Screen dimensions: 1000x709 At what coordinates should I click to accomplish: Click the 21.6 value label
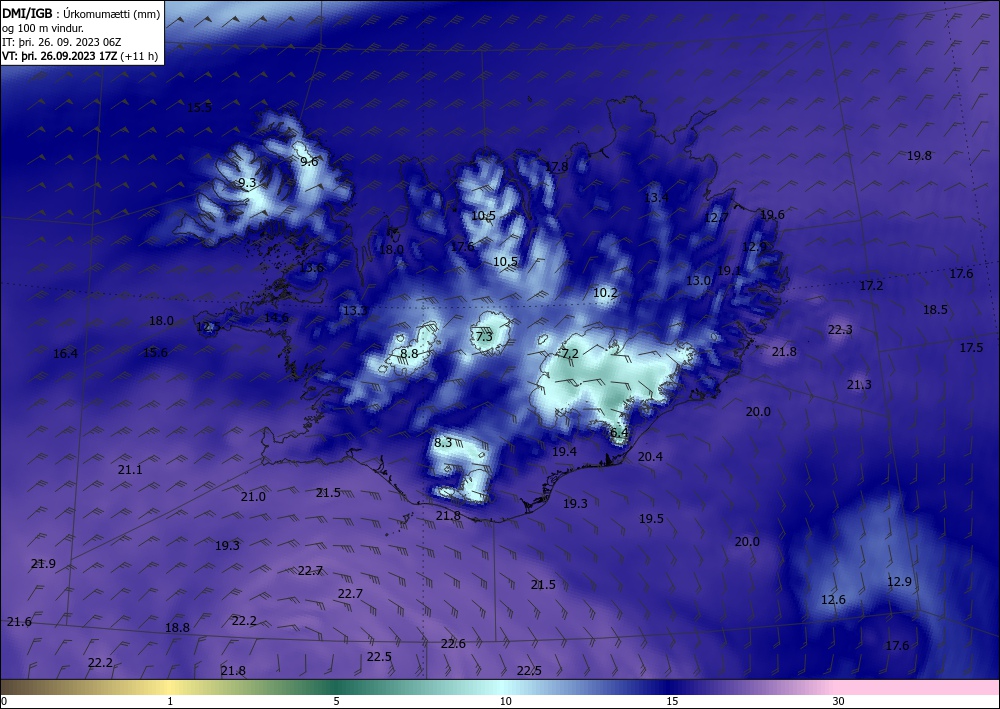click(x=19, y=622)
